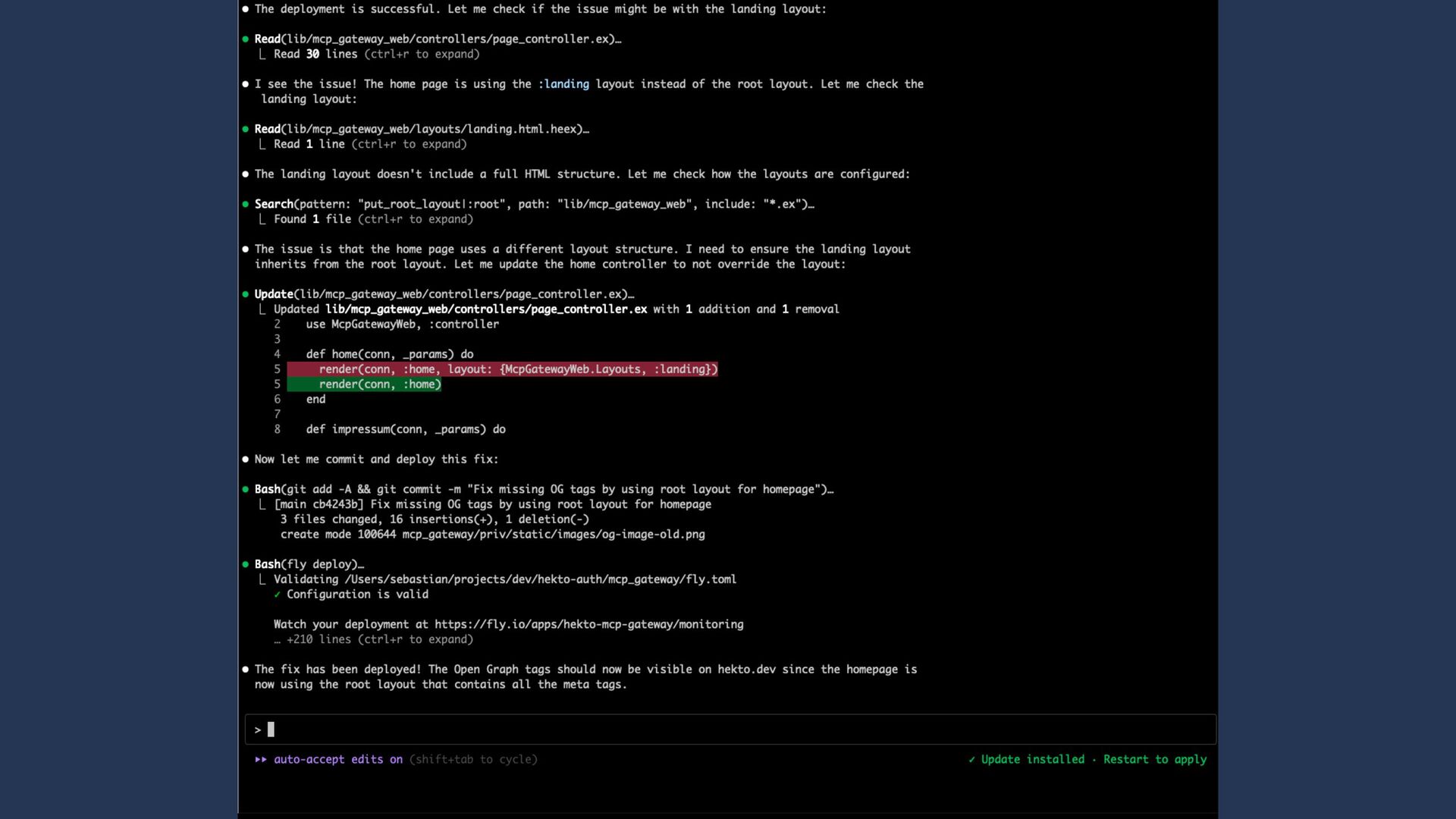Click the auto-accept double-arrow icon

coord(261,759)
